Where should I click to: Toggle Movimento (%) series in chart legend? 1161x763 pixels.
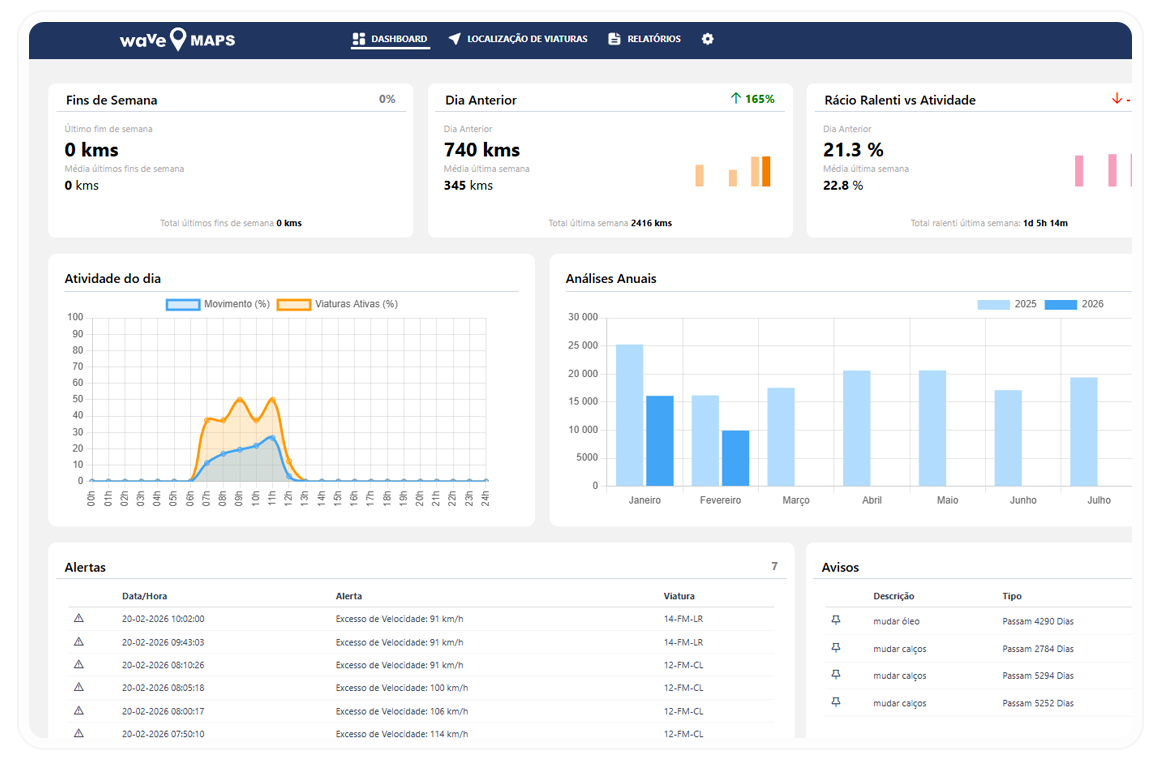point(218,304)
